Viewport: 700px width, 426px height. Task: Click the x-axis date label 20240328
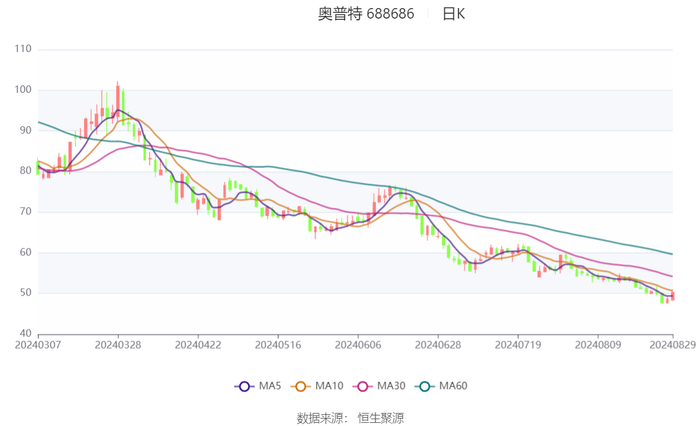click(x=118, y=345)
